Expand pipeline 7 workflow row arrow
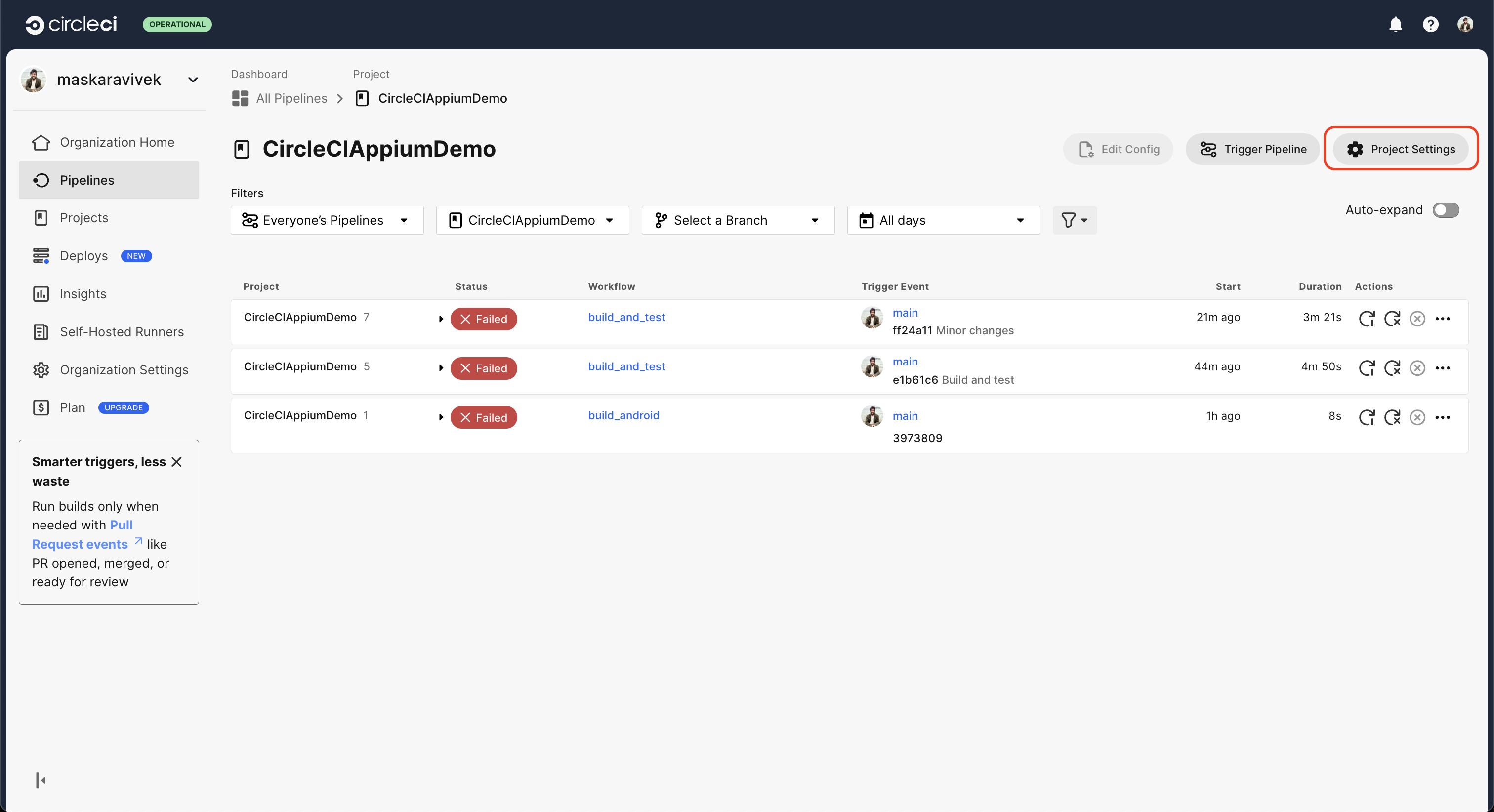The height and width of the screenshot is (812, 1494). click(441, 319)
